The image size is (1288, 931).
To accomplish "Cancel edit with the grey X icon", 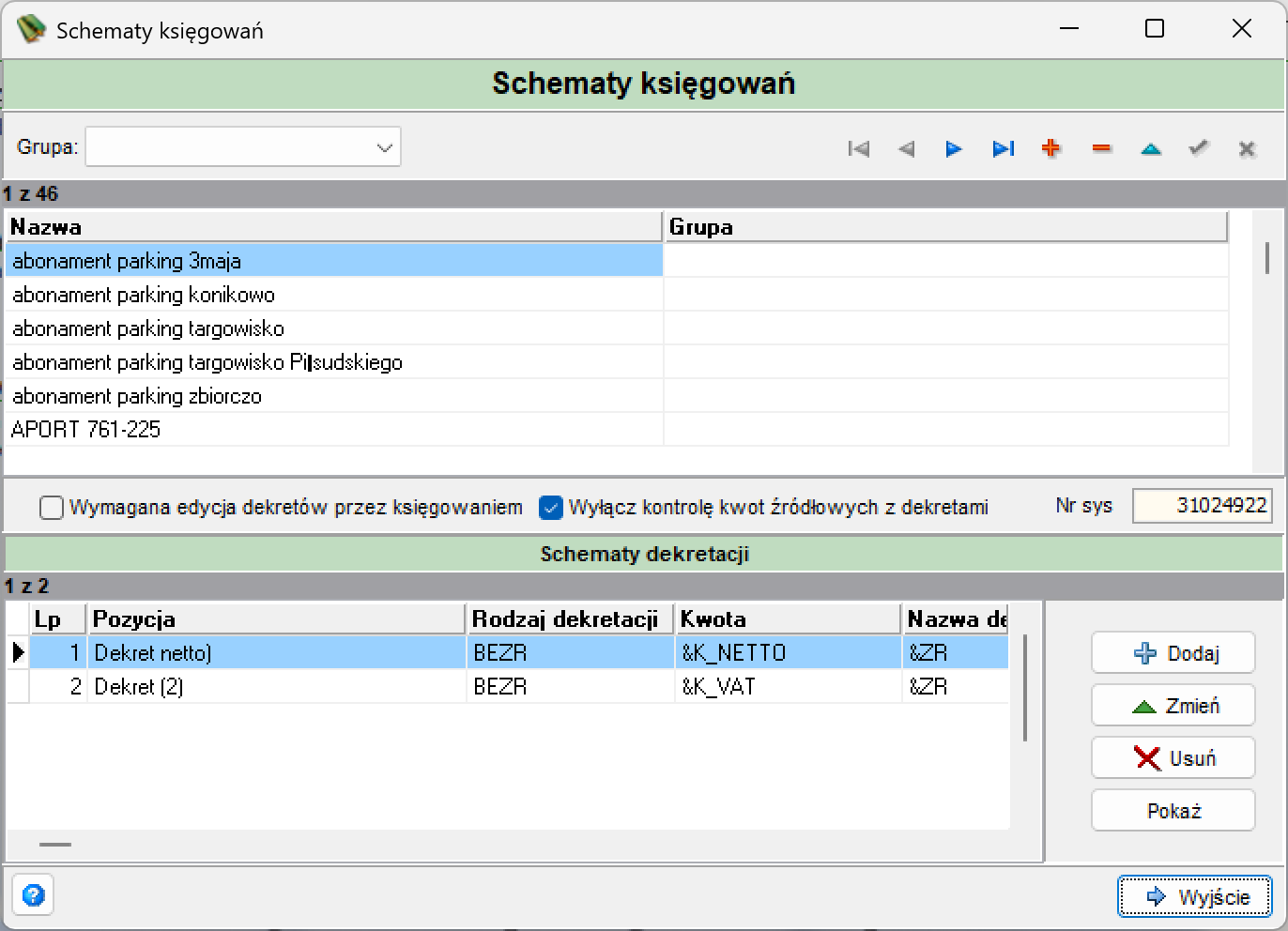I will pyautogui.click(x=1248, y=148).
